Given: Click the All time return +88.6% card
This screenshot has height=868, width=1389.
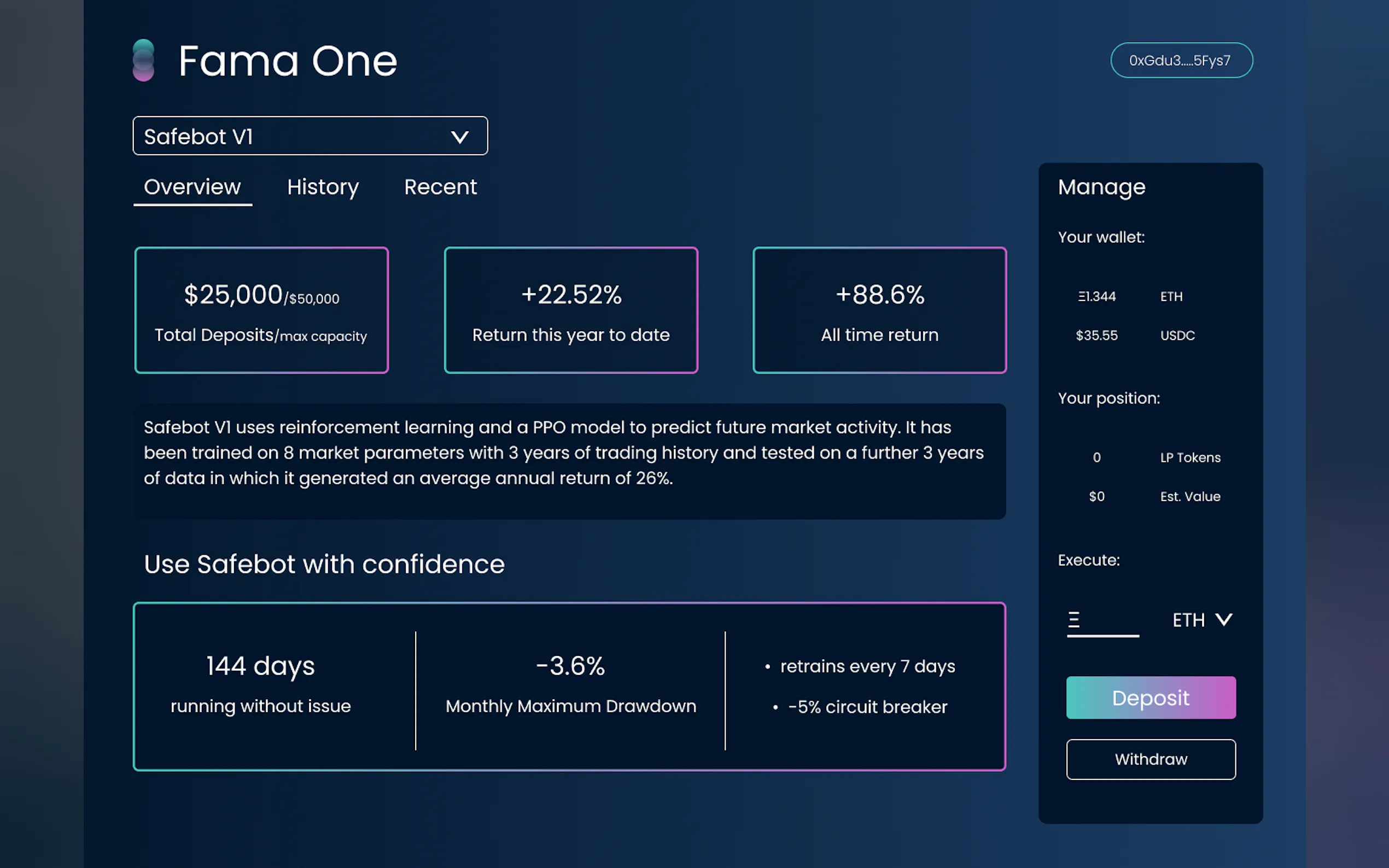Looking at the screenshot, I should [879, 310].
